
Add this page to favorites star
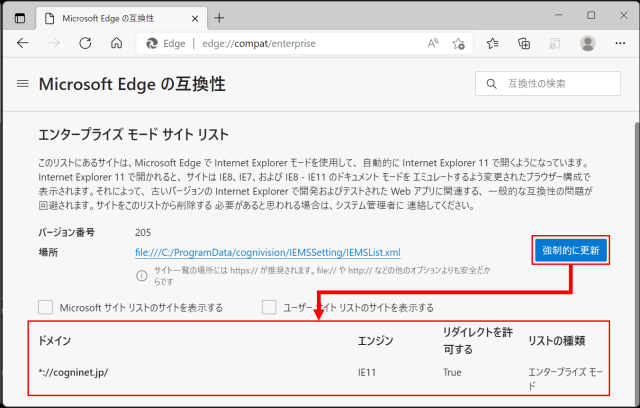[458, 43]
